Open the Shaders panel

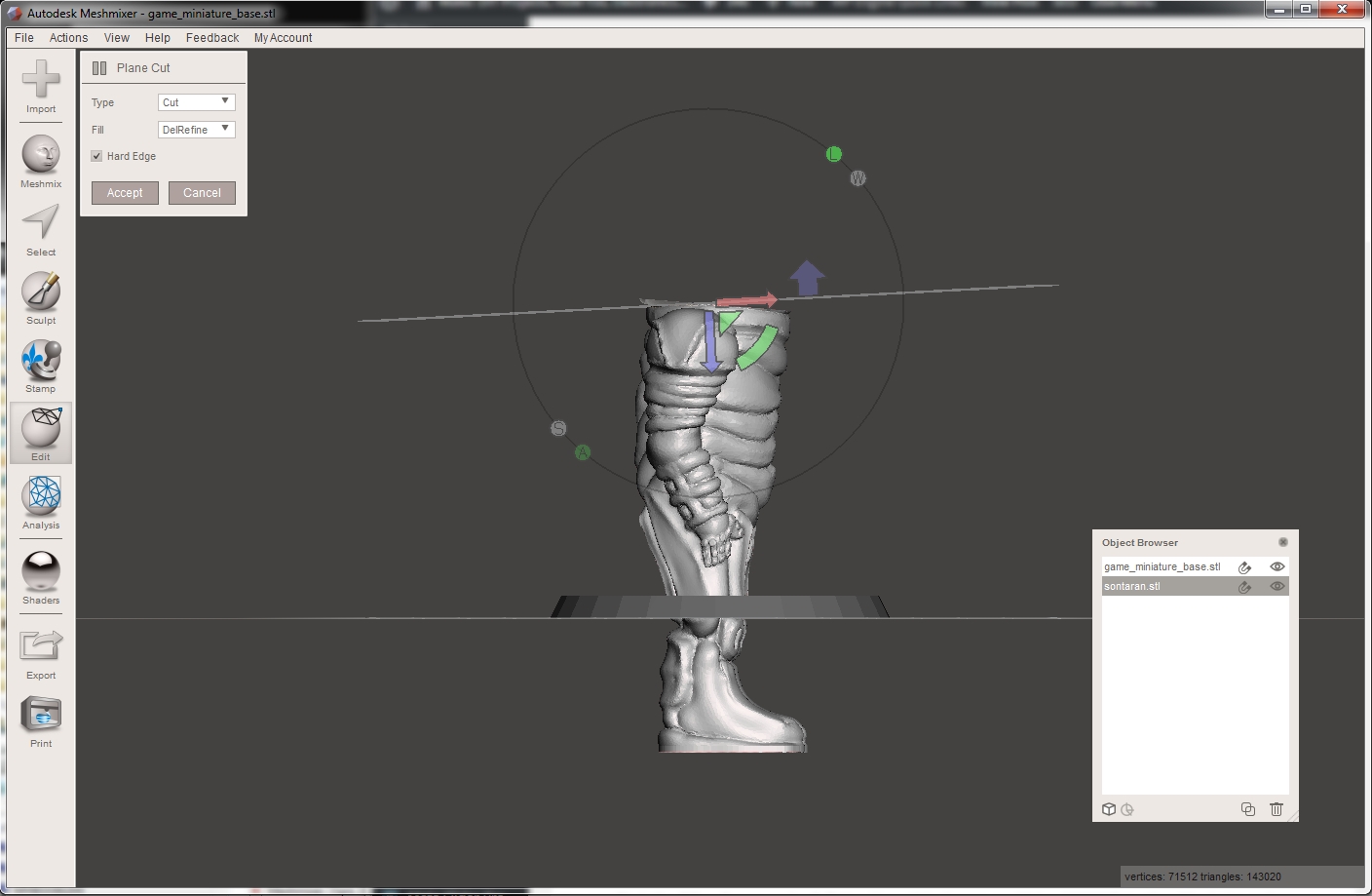[x=41, y=570]
